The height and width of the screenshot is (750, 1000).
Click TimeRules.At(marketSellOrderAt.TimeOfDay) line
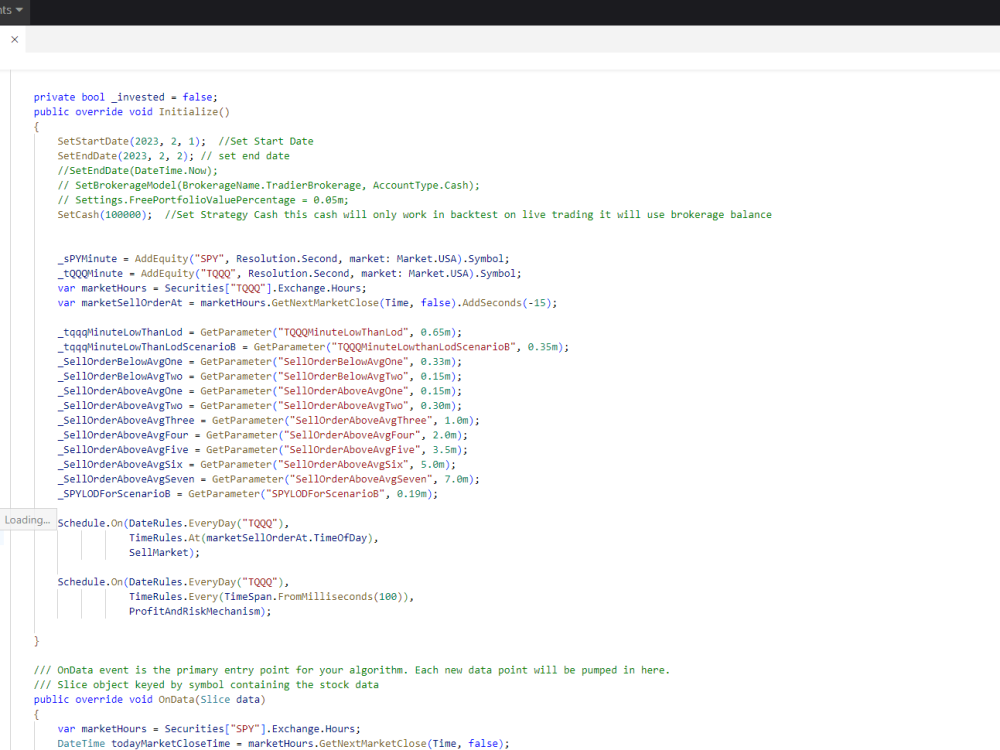tap(254, 538)
